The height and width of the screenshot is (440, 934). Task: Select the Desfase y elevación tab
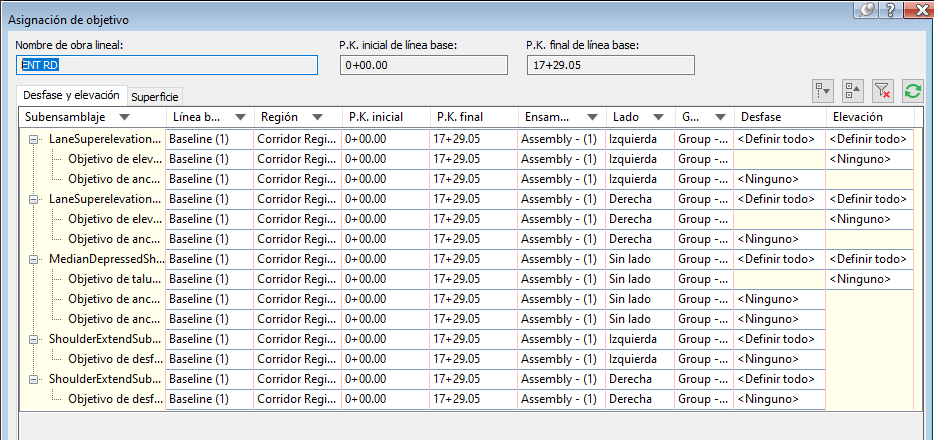pyautogui.click(x=70, y=95)
